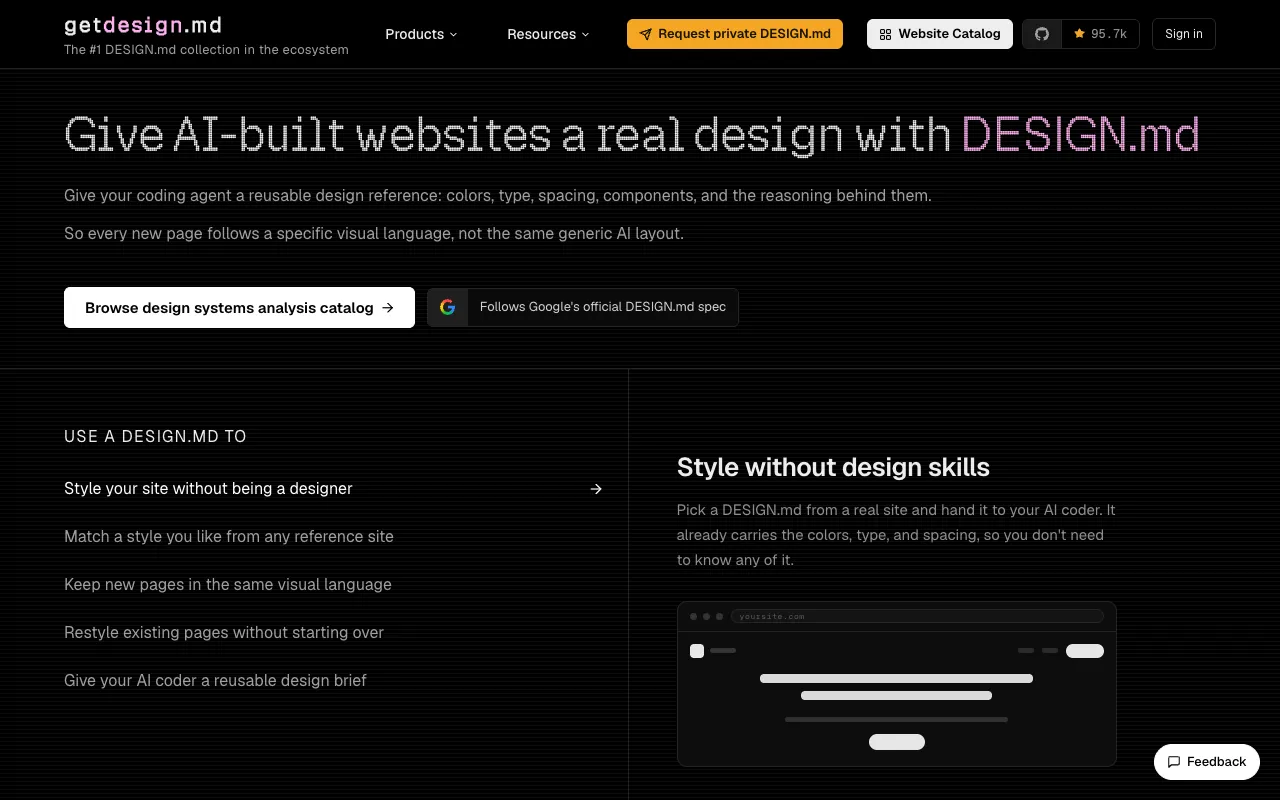1280x800 pixels.
Task: Click the Sign in button
Action: click(x=1184, y=34)
